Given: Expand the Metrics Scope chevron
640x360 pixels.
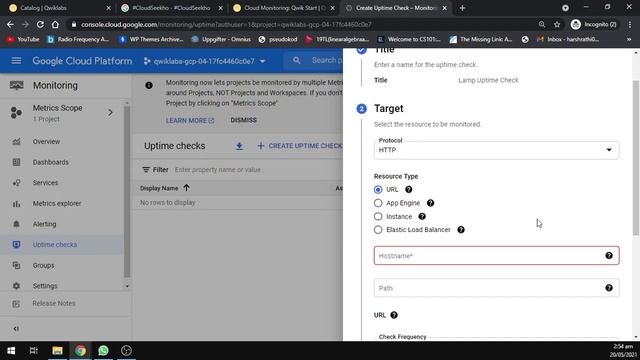Looking at the screenshot, I should pyautogui.click(x=110, y=112).
